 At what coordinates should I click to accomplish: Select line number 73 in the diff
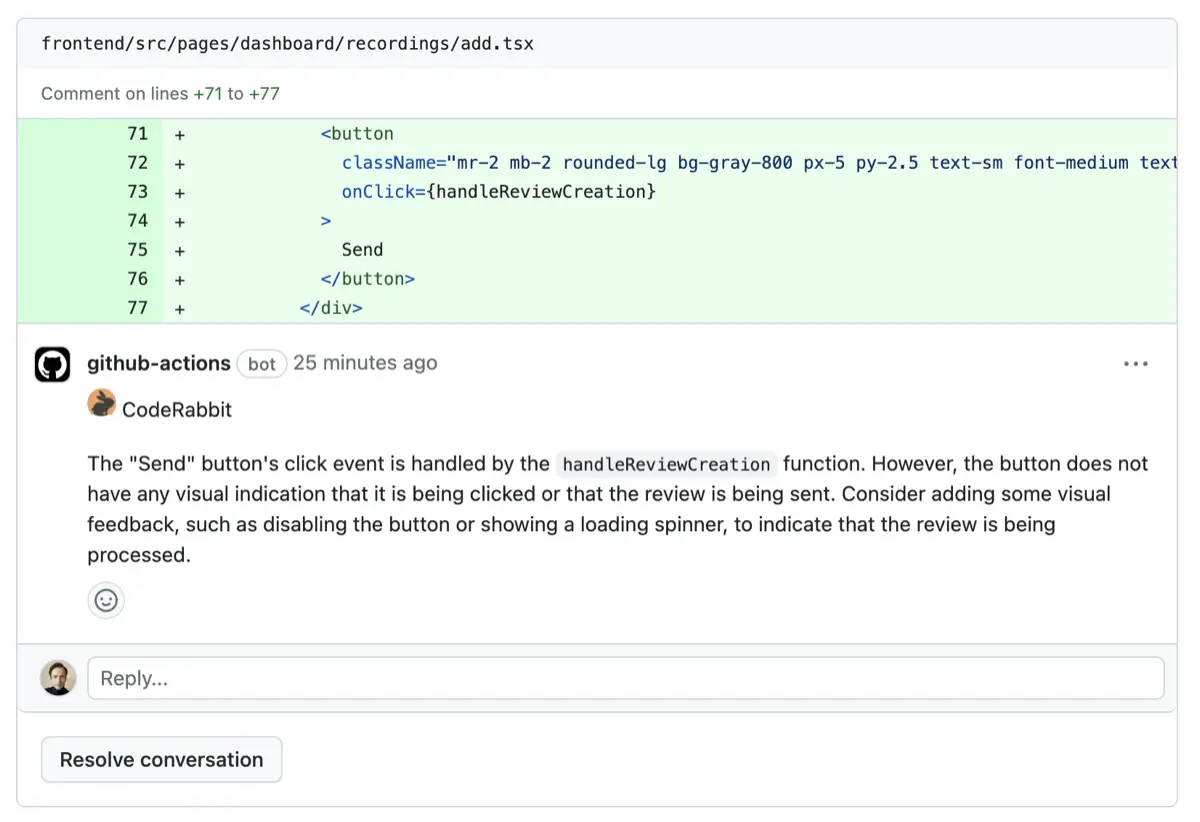click(x=137, y=192)
